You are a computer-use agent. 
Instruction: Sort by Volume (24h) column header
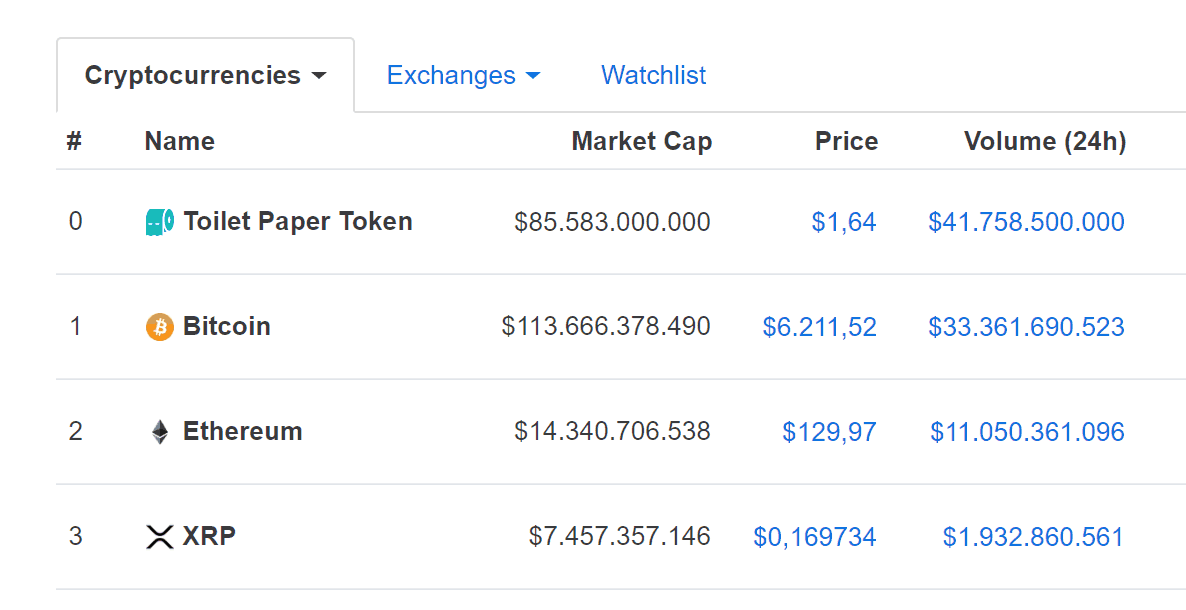[1045, 142]
